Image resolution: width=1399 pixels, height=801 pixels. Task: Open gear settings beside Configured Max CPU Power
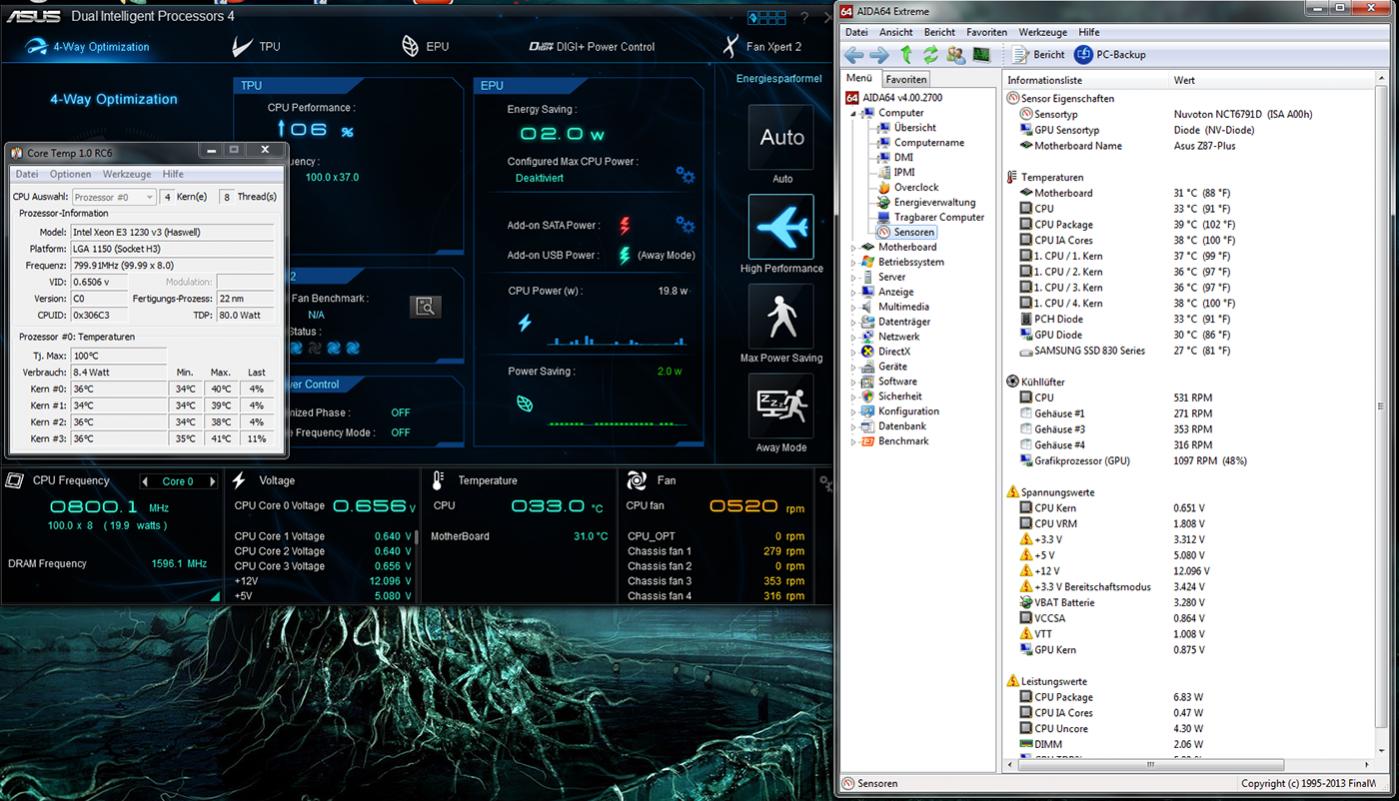(685, 175)
